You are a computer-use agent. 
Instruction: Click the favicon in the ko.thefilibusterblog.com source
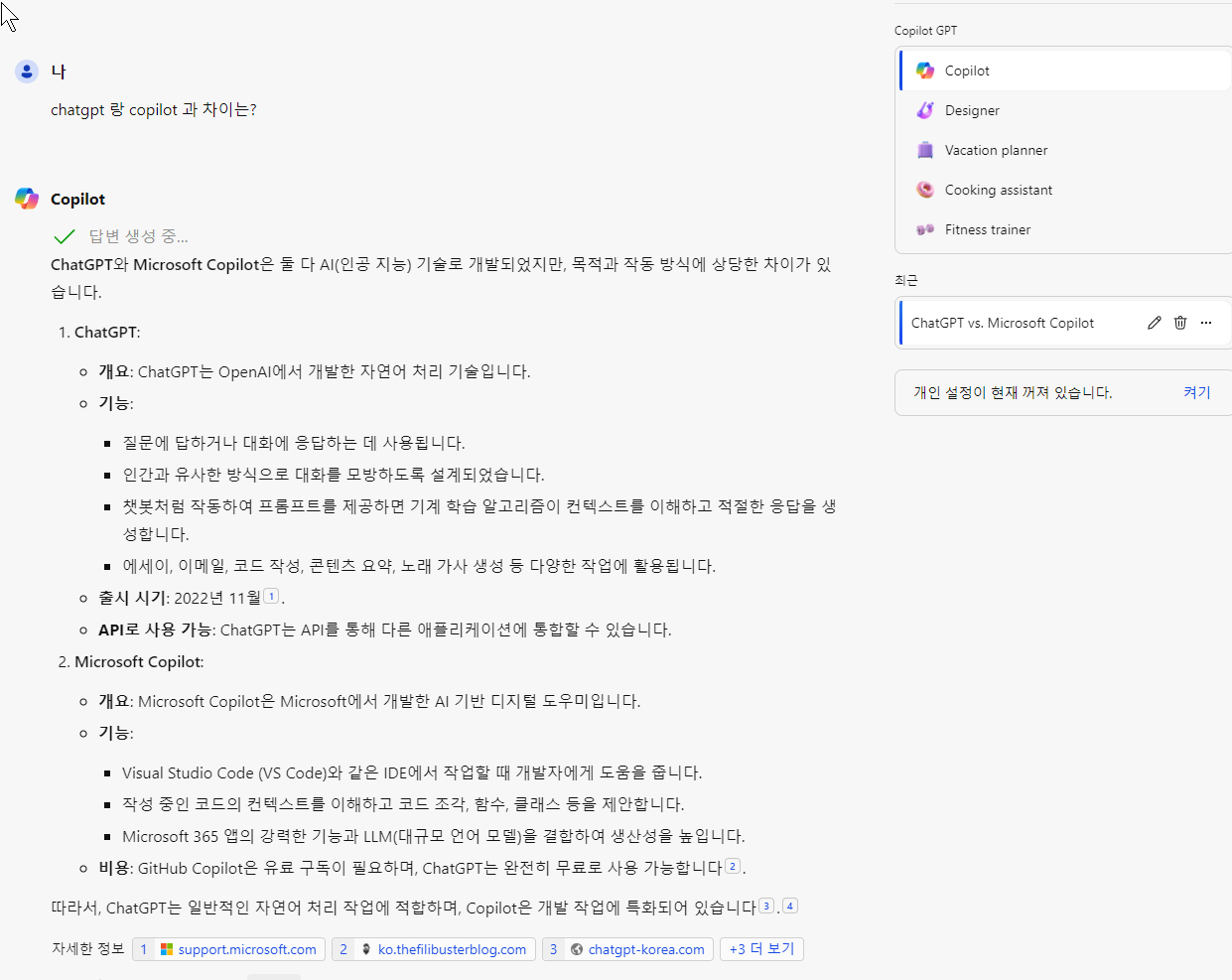click(x=366, y=949)
